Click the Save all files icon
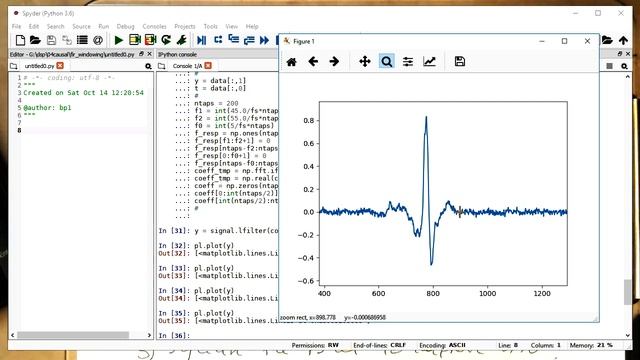The image size is (640, 360). pyautogui.click(x=67, y=40)
